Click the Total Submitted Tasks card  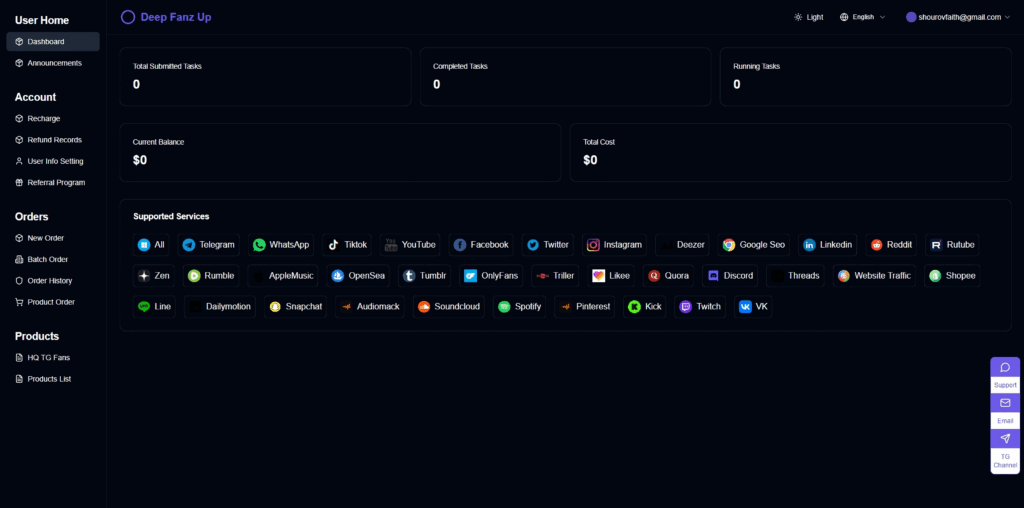point(265,76)
